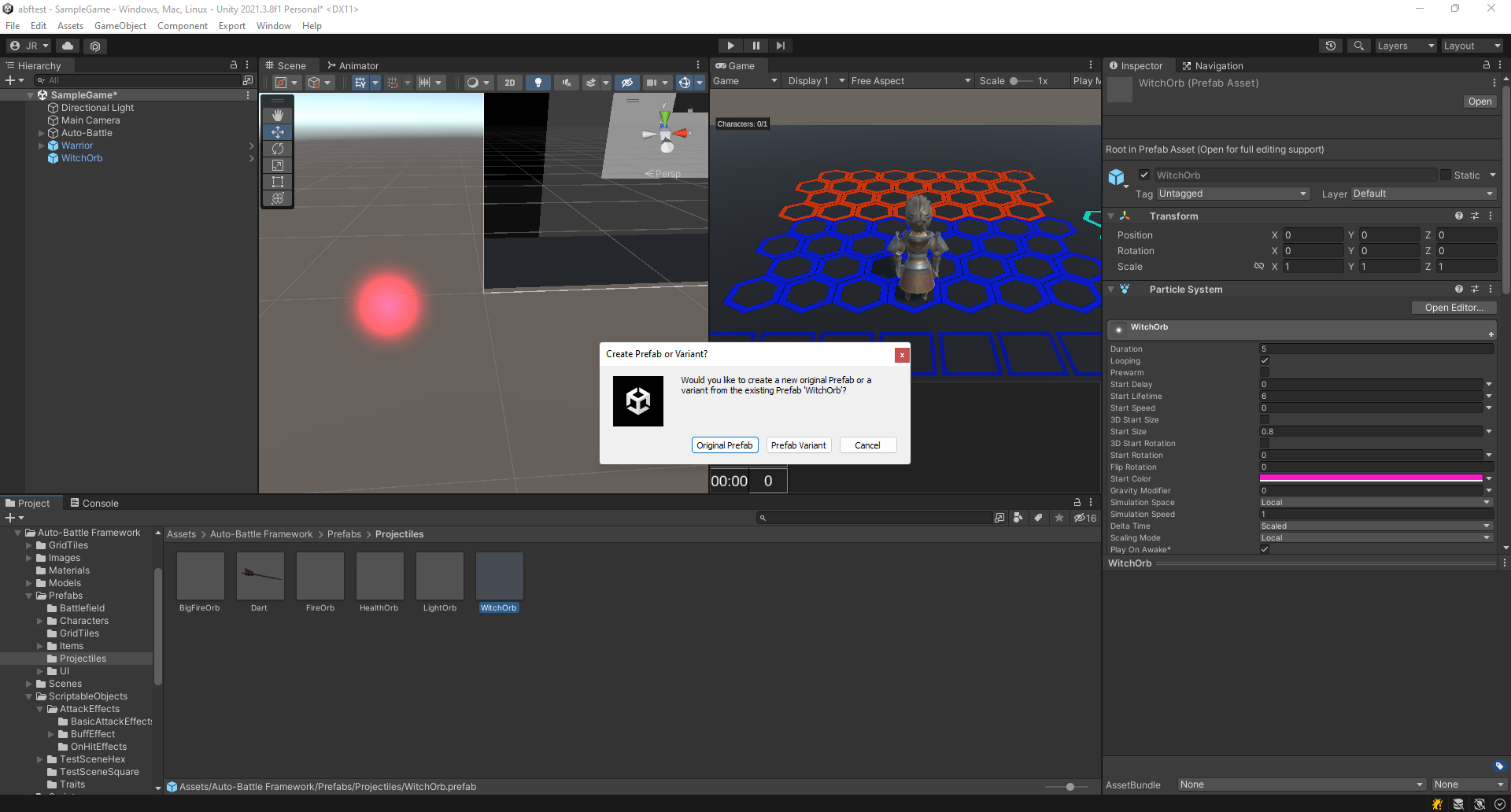
Task: Select the Dart prefab thumbnail
Action: pos(260,576)
